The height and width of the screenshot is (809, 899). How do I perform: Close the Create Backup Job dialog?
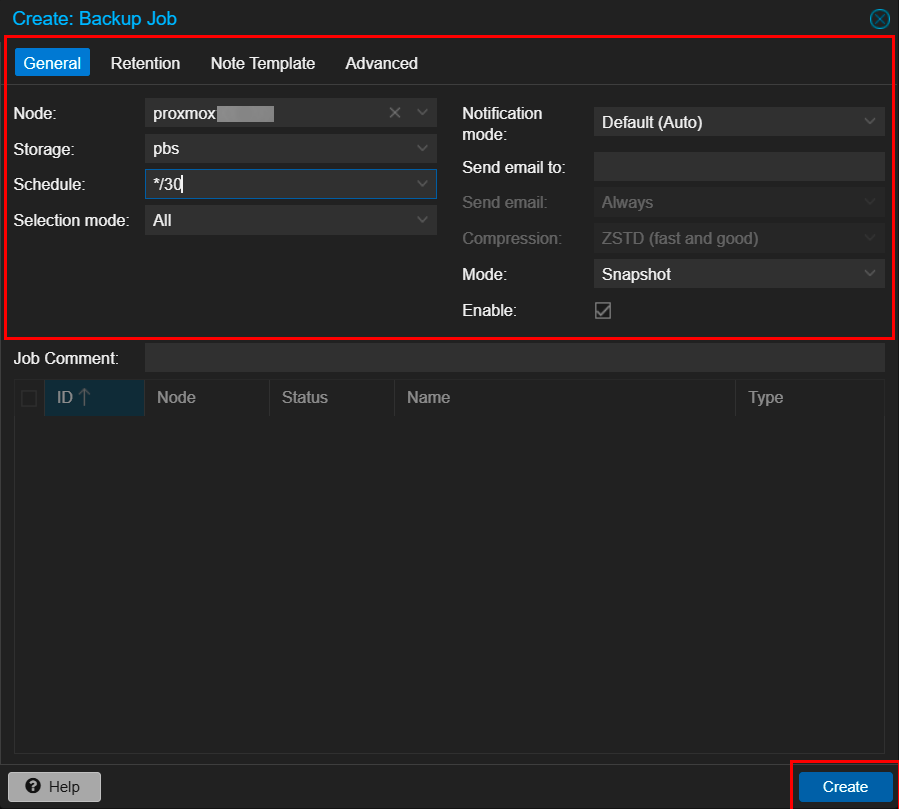pos(880,19)
